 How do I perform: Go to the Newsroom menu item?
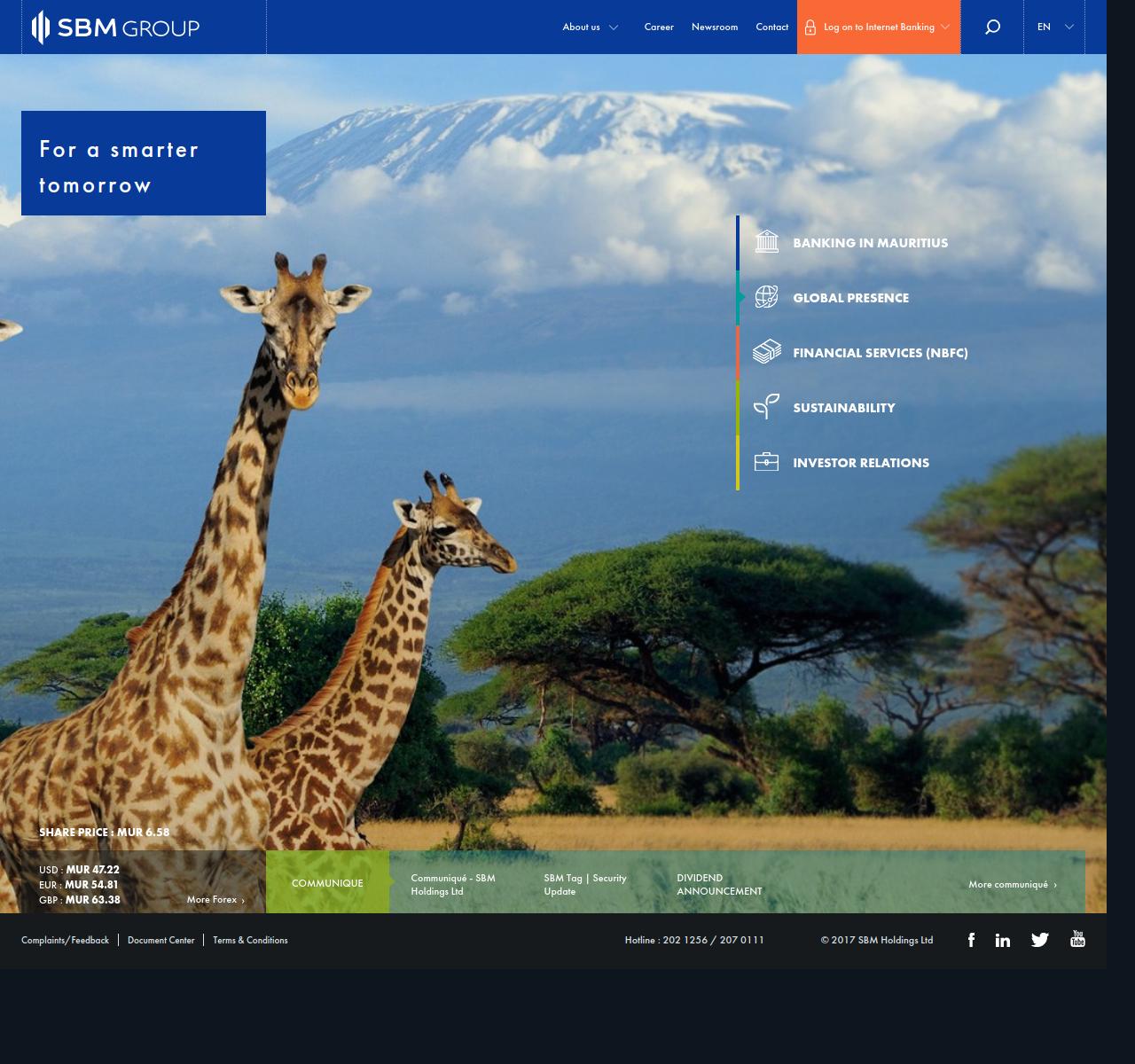[715, 27]
